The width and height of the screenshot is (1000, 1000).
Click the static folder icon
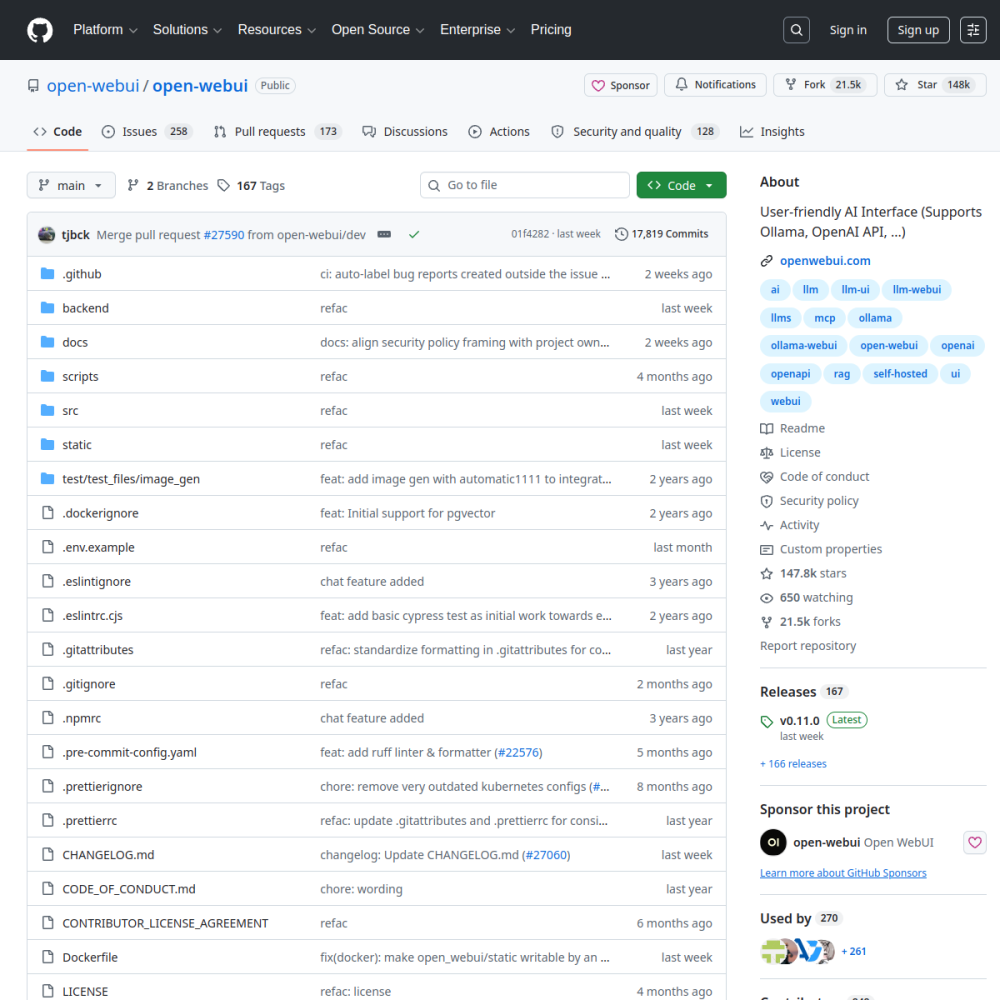point(47,444)
